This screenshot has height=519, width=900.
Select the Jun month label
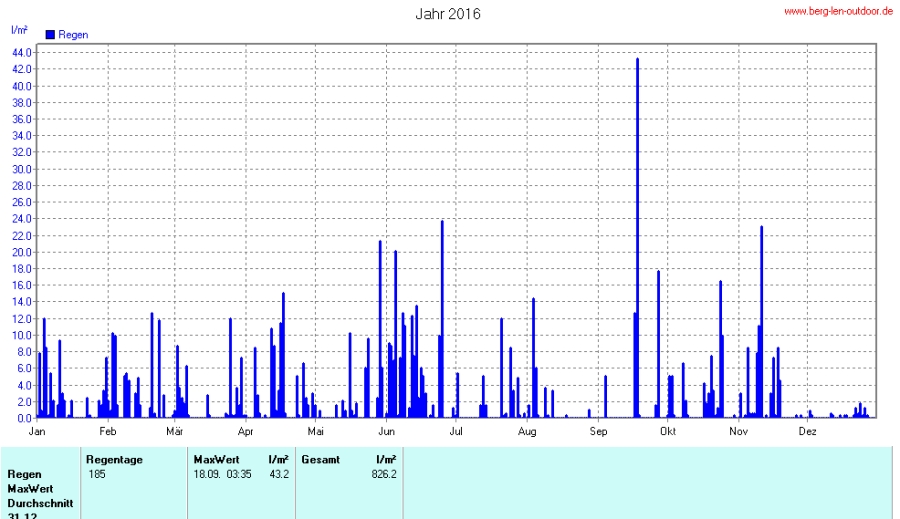pyautogui.click(x=386, y=432)
